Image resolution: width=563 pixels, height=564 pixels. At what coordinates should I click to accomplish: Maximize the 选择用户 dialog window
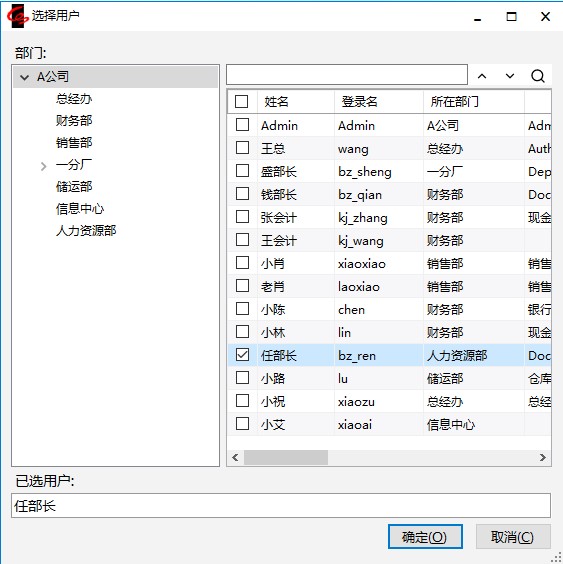[x=511, y=17]
